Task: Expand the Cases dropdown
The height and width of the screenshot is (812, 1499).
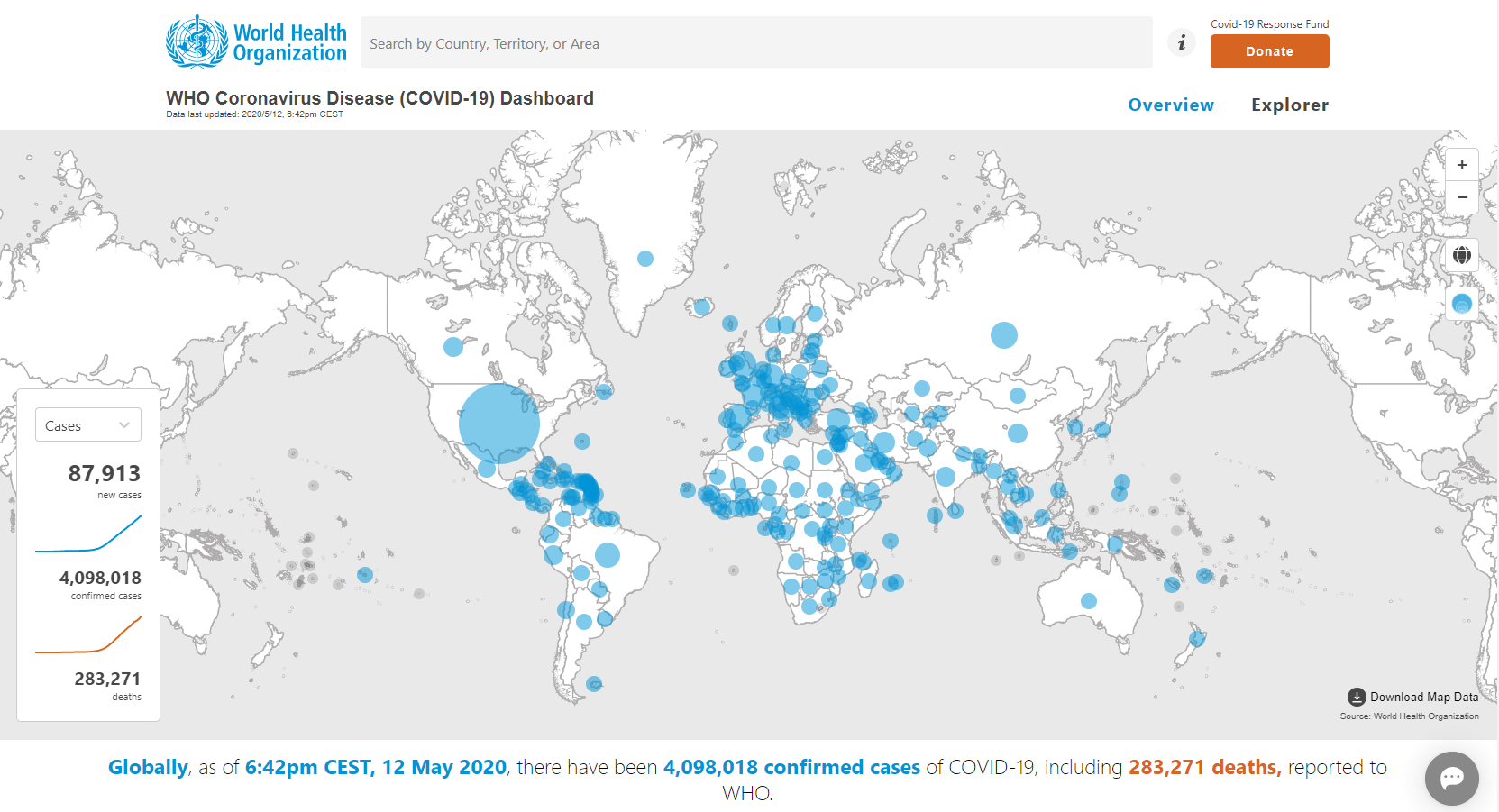Action: point(88,425)
